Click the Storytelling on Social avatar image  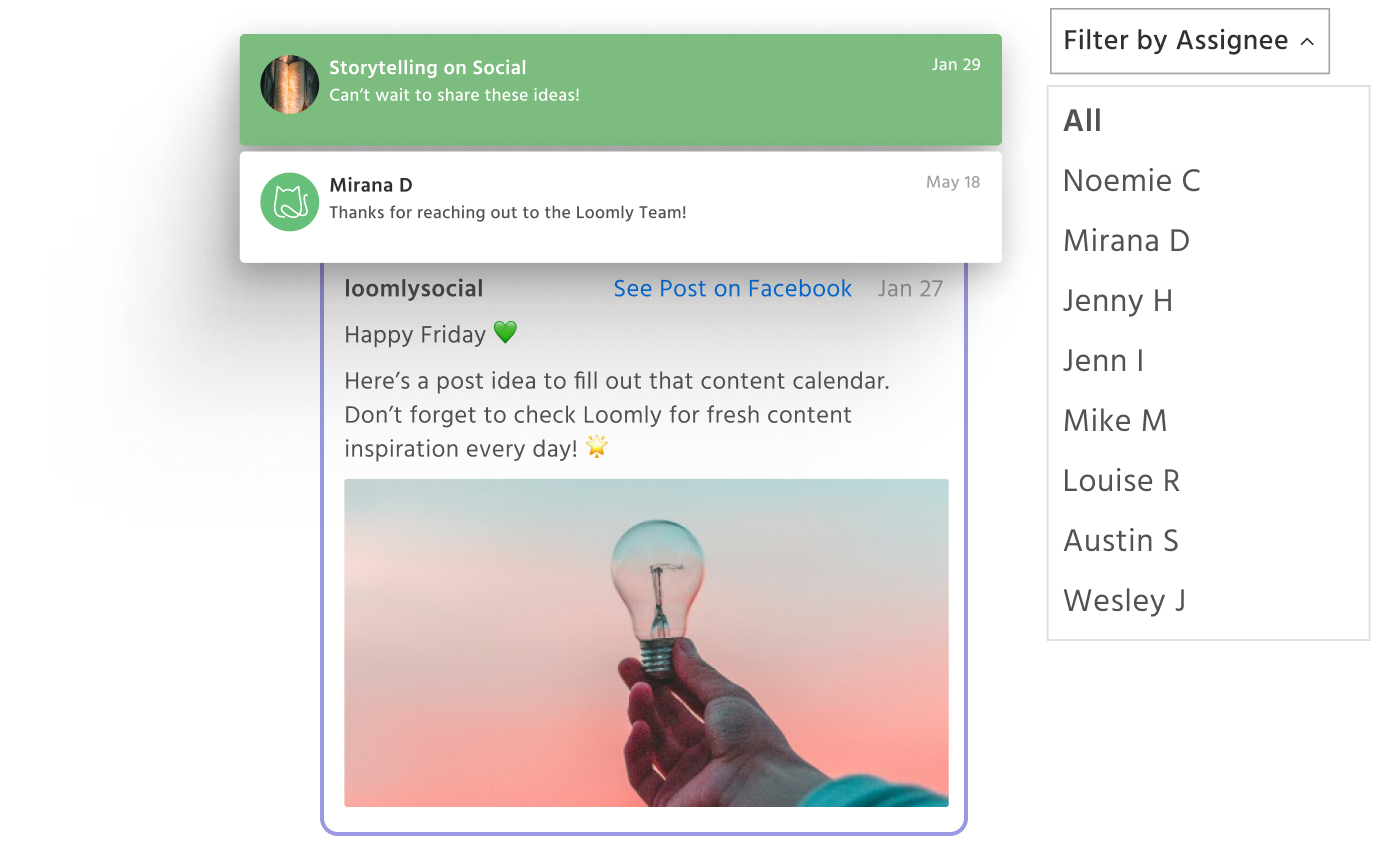coord(290,84)
